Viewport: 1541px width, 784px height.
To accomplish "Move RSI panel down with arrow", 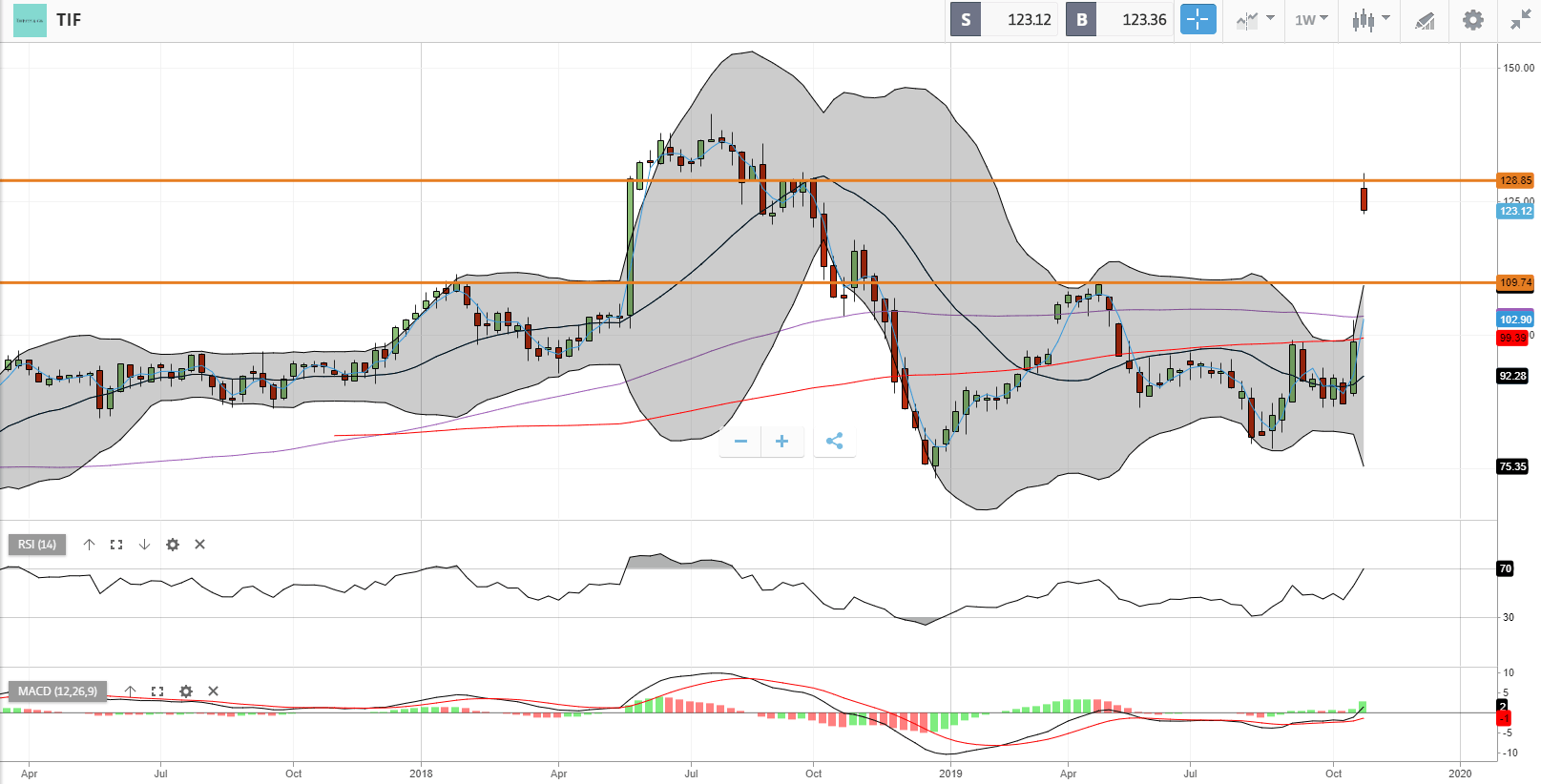I will [144, 545].
